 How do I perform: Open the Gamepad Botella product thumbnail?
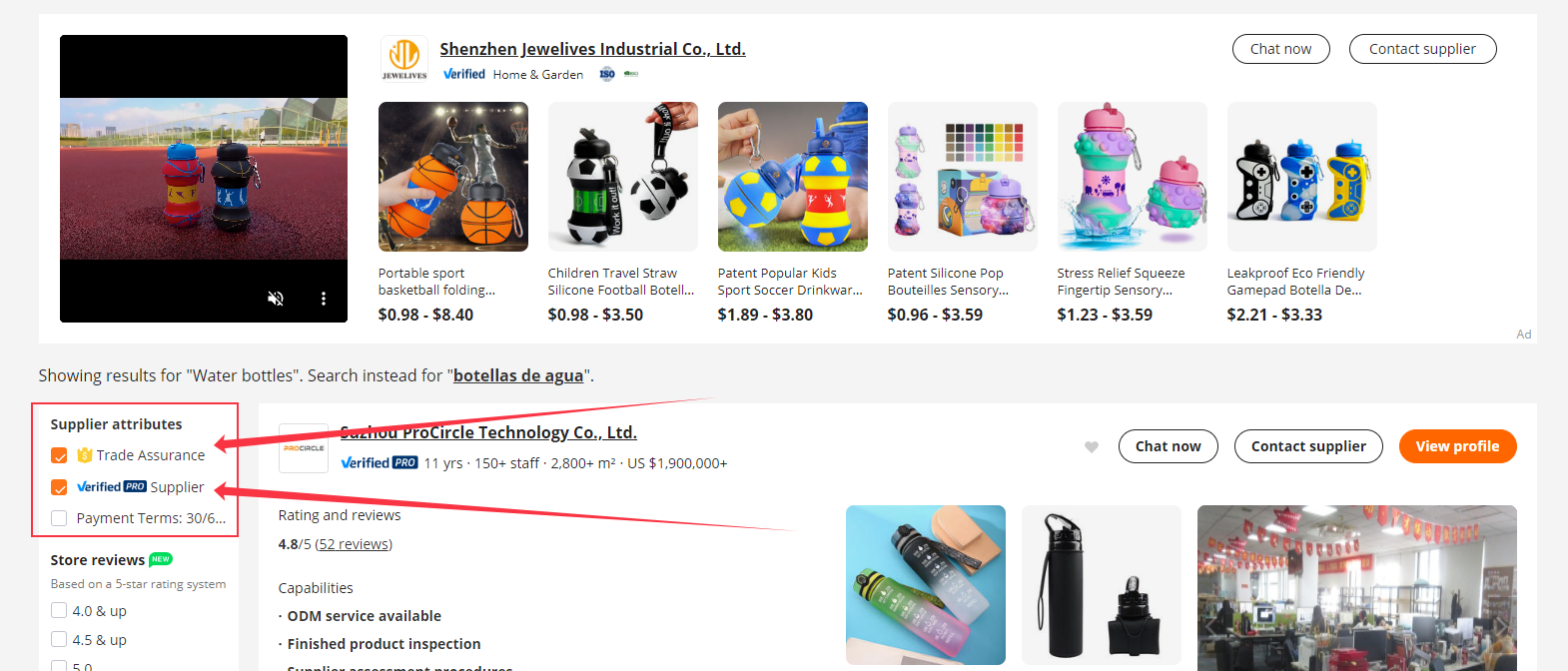[1302, 177]
